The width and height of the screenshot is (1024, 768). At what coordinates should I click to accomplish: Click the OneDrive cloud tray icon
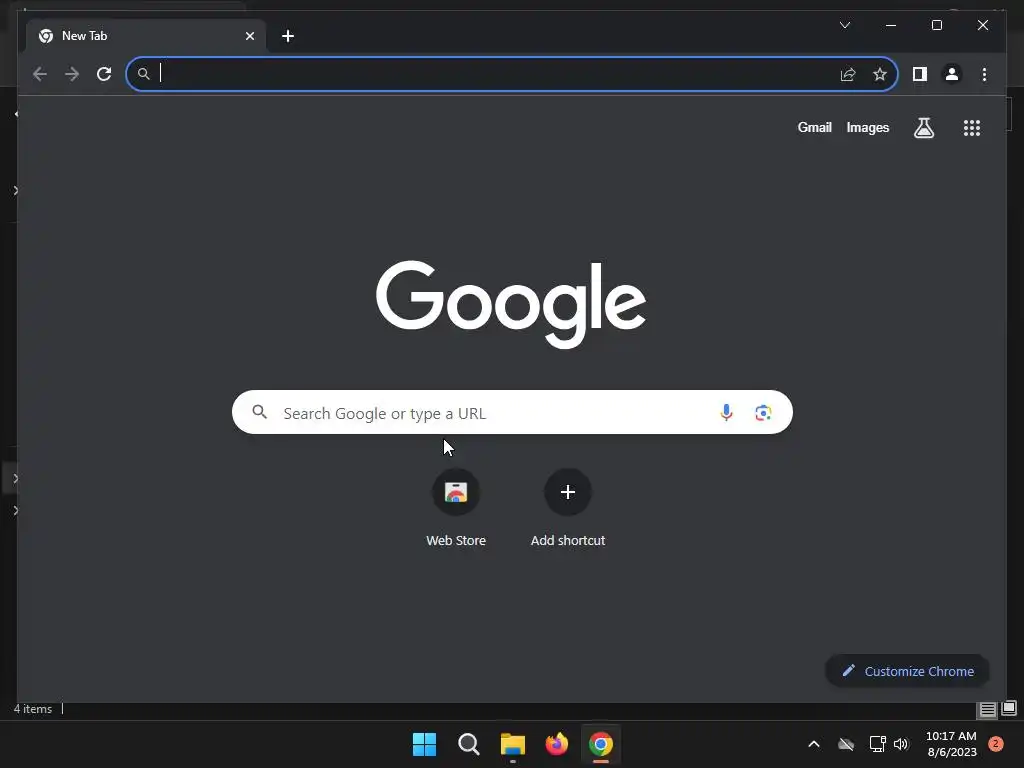point(846,744)
